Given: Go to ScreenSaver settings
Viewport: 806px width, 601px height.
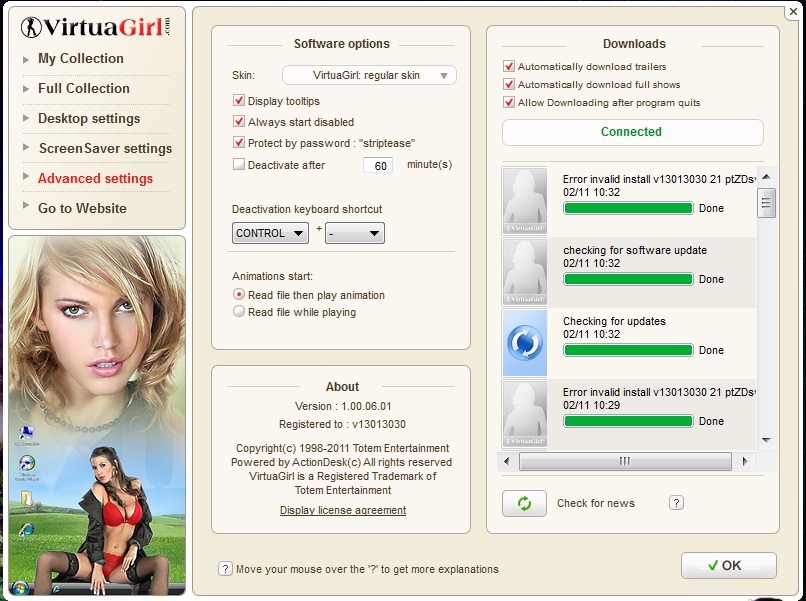Looking at the screenshot, I should tap(105, 148).
